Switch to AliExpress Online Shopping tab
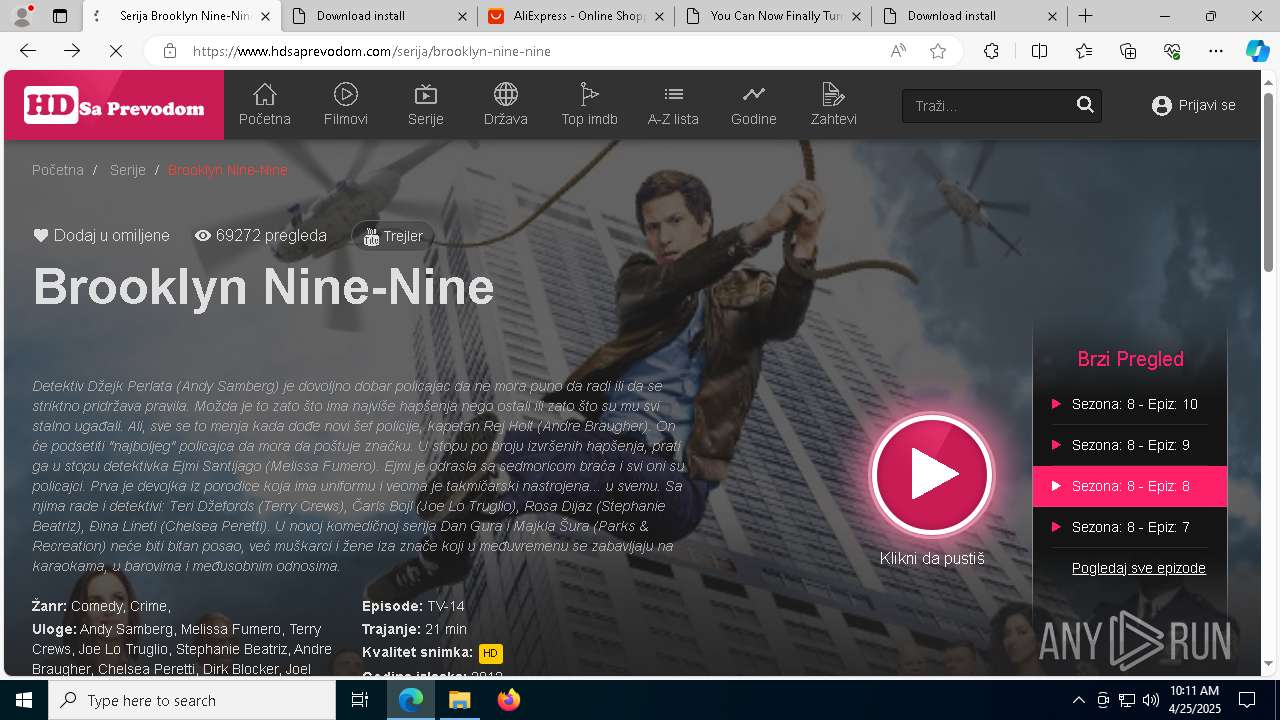Screen dimensions: 1280x720 pyautogui.click(x=576, y=16)
